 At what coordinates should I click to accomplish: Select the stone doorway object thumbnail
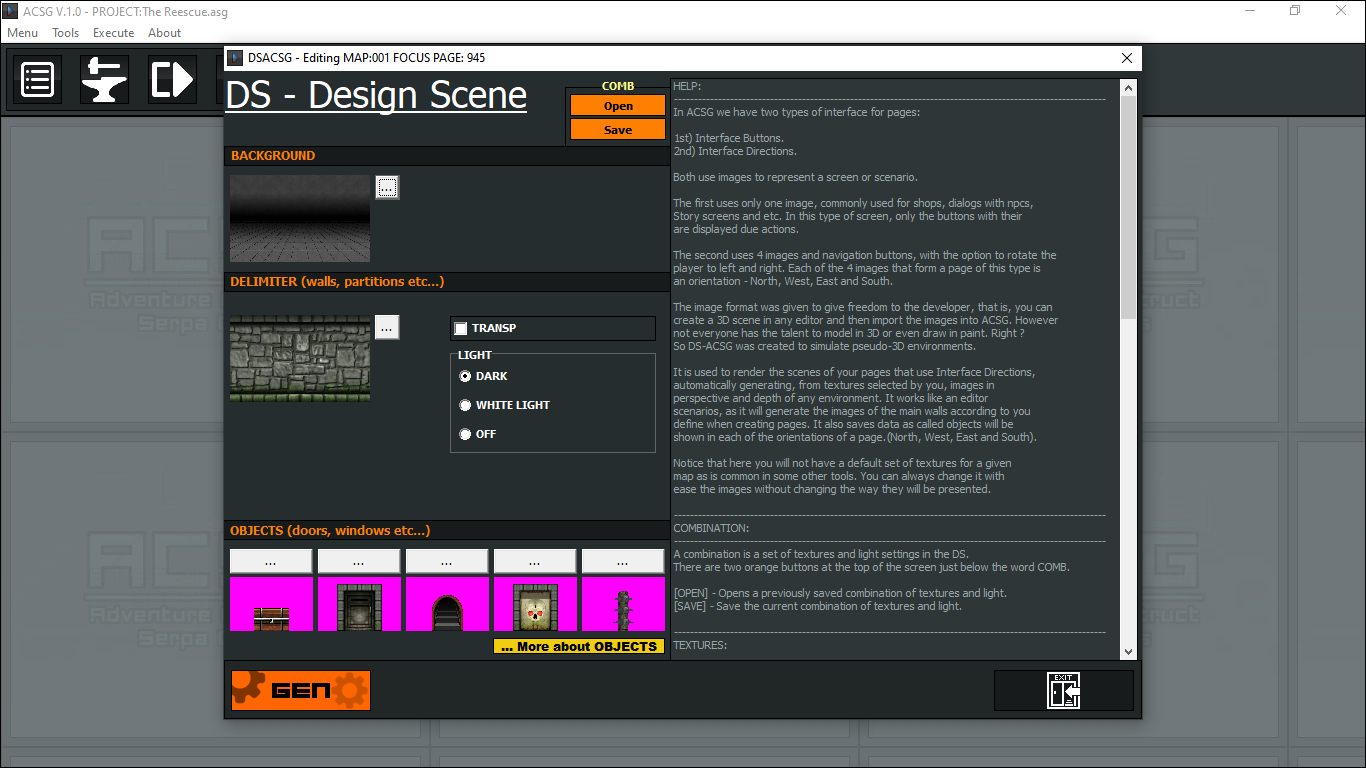tap(359, 604)
